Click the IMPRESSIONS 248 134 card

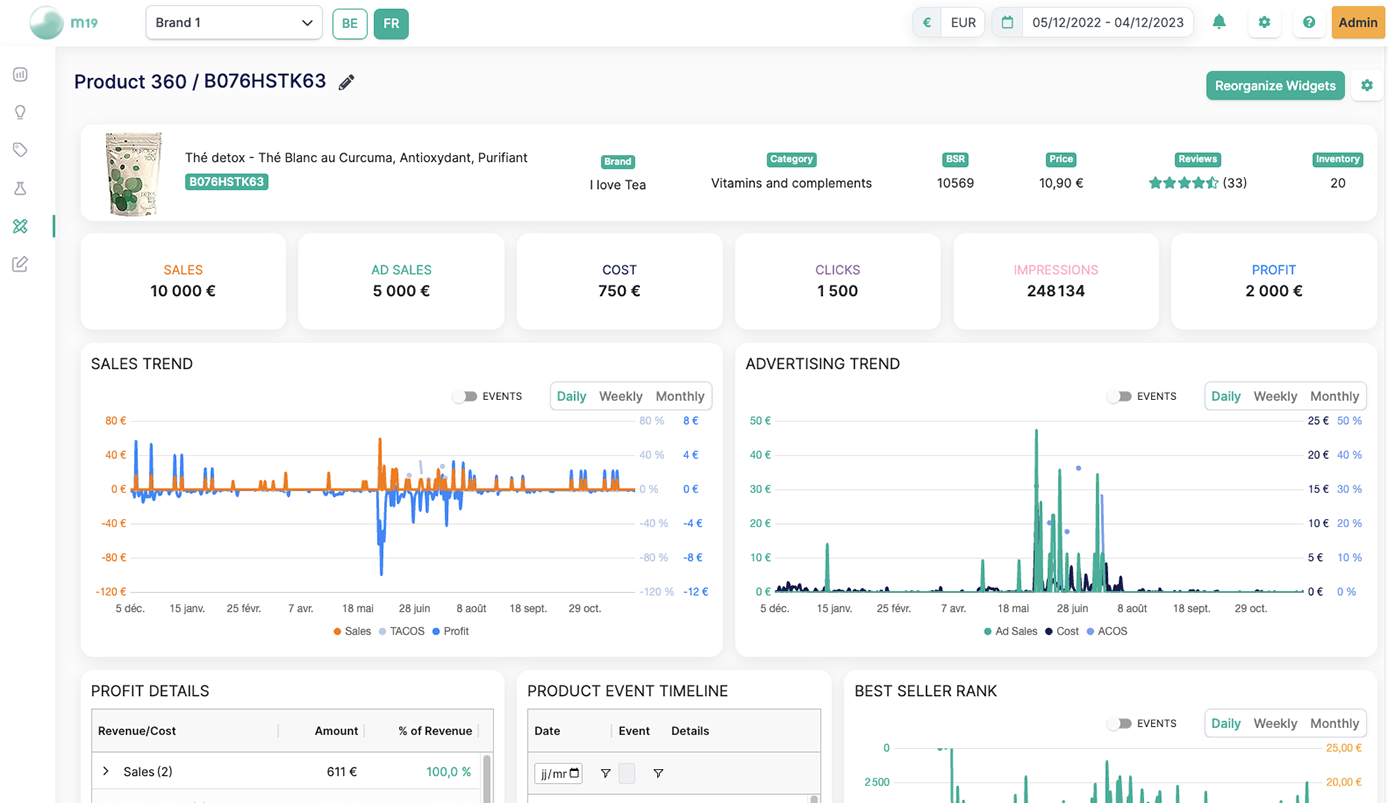pyautogui.click(x=1056, y=282)
